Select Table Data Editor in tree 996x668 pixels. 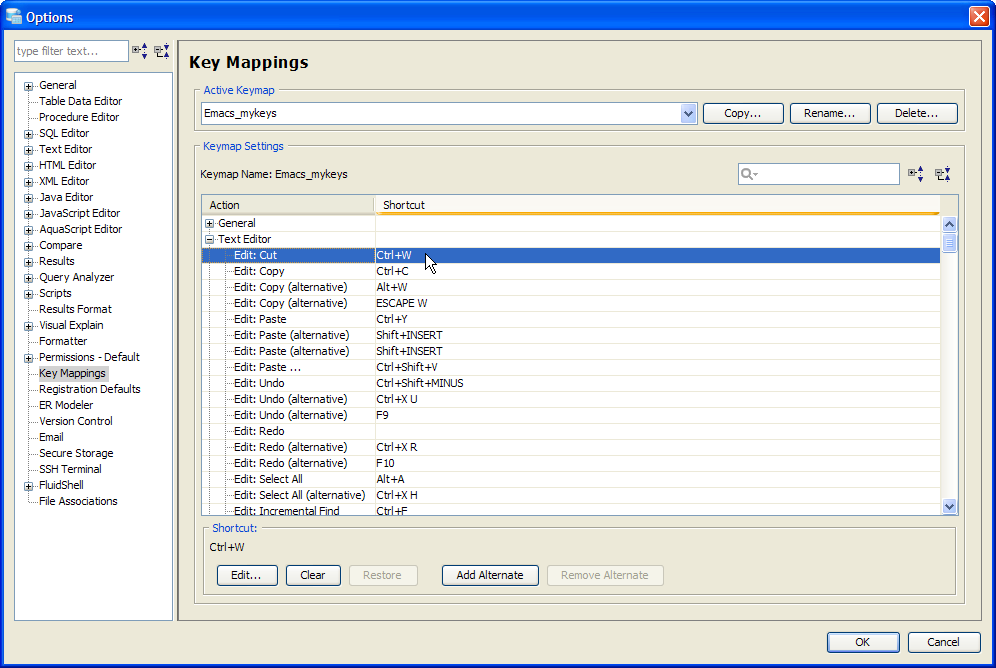(80, 101)
